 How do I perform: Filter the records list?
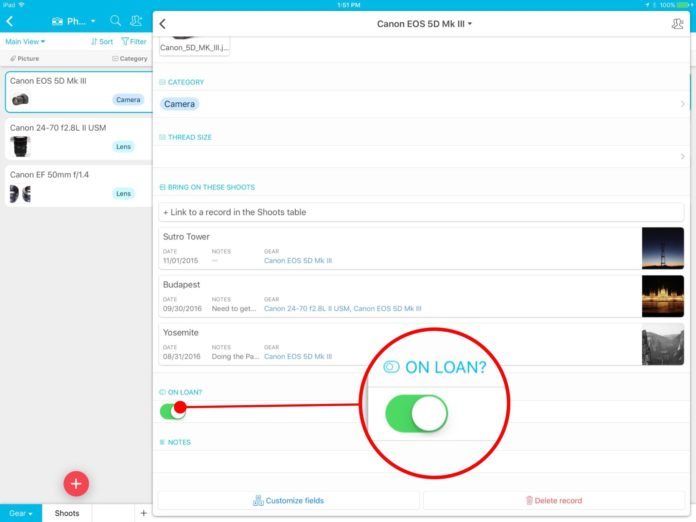(134, 41)
